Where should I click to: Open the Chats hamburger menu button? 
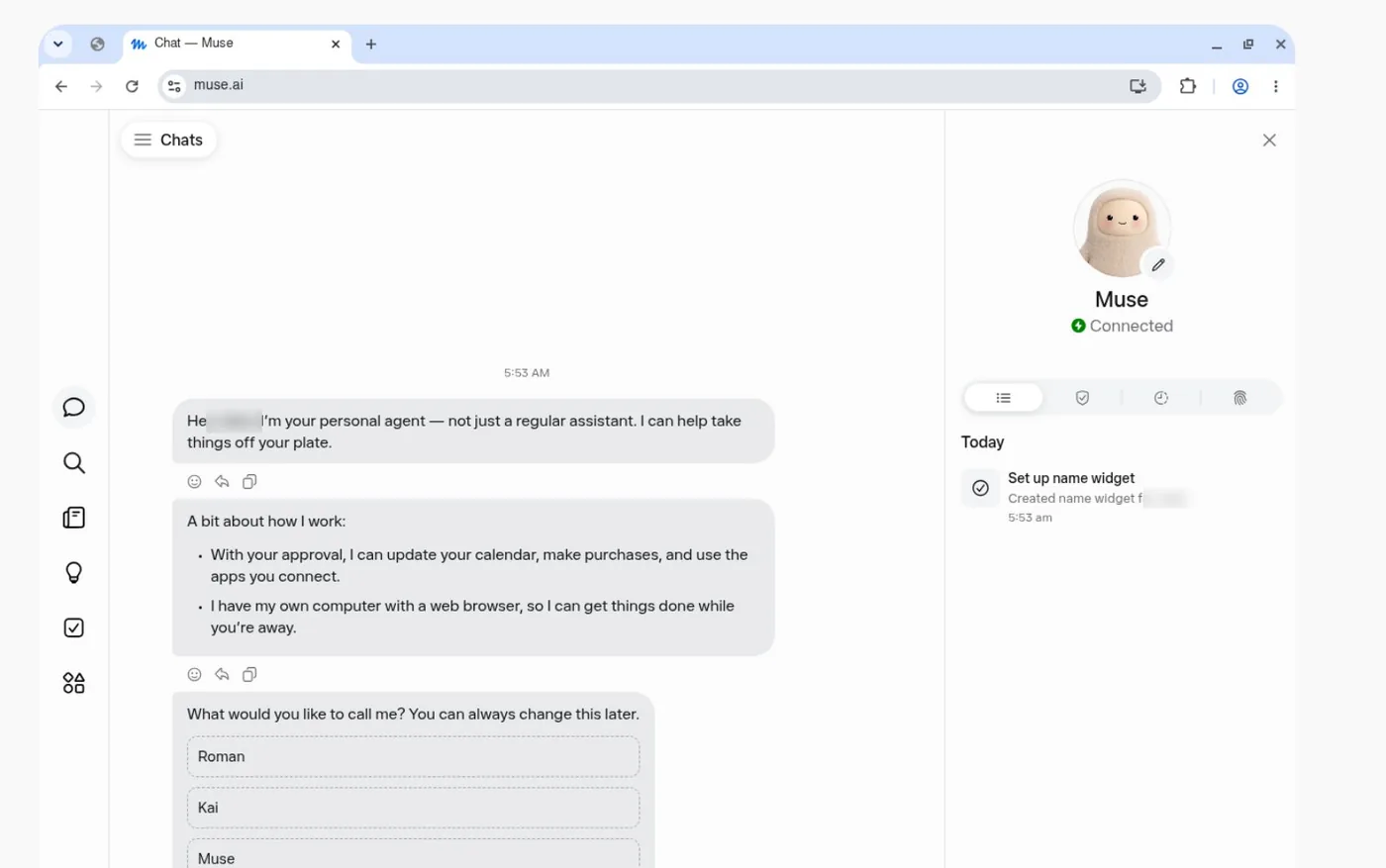click(168, 140)
